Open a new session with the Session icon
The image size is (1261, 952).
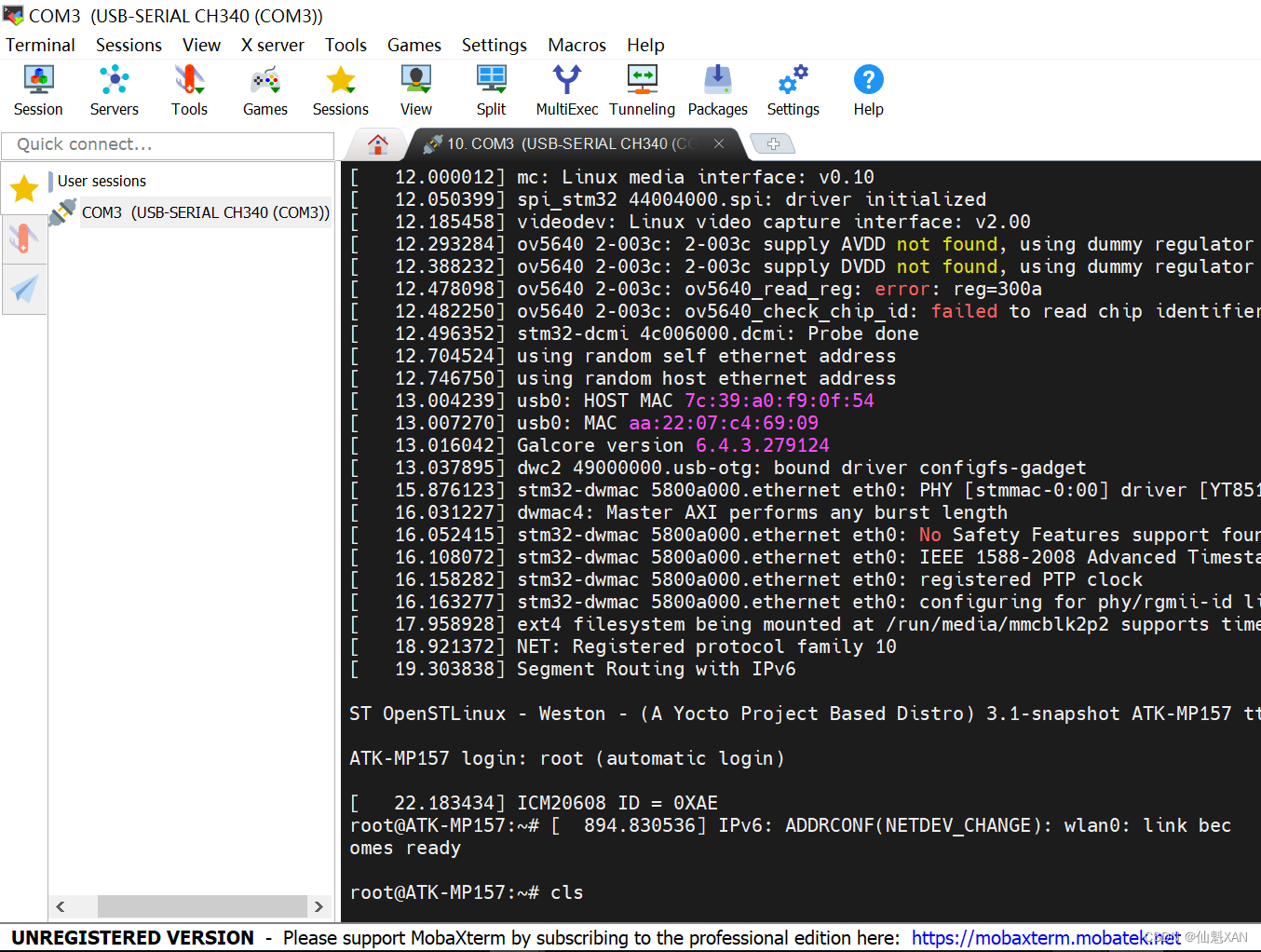(37, 88)
